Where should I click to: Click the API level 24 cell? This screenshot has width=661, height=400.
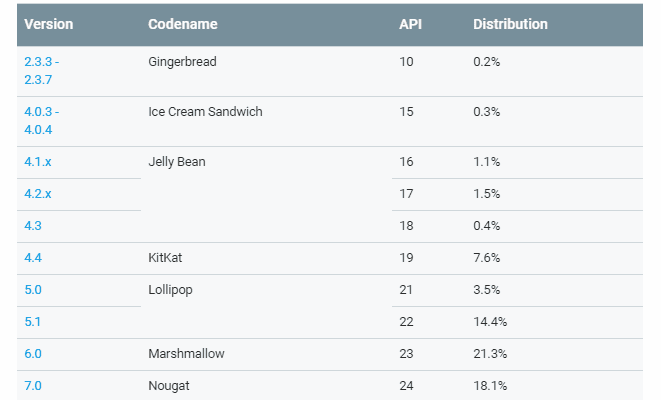pyautogui.click(x=406, y=386)
